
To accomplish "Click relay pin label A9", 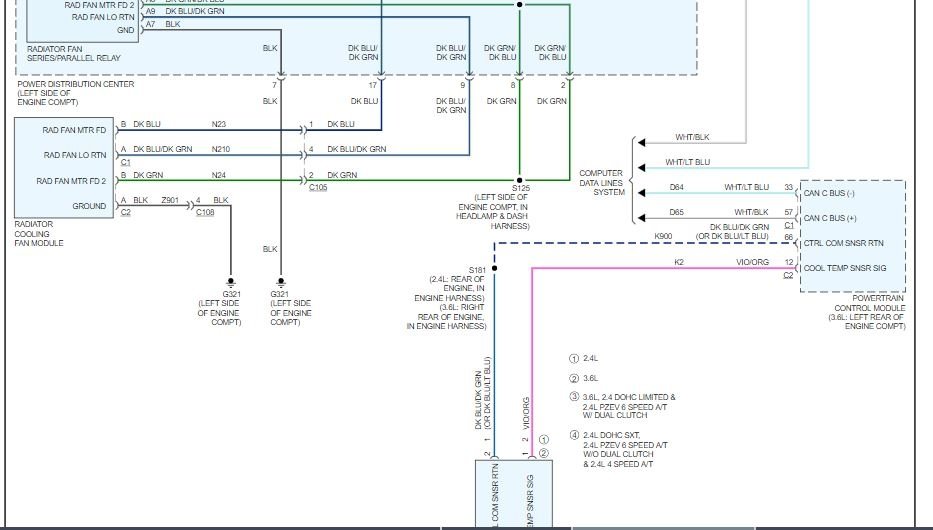I will click(151, 11).
